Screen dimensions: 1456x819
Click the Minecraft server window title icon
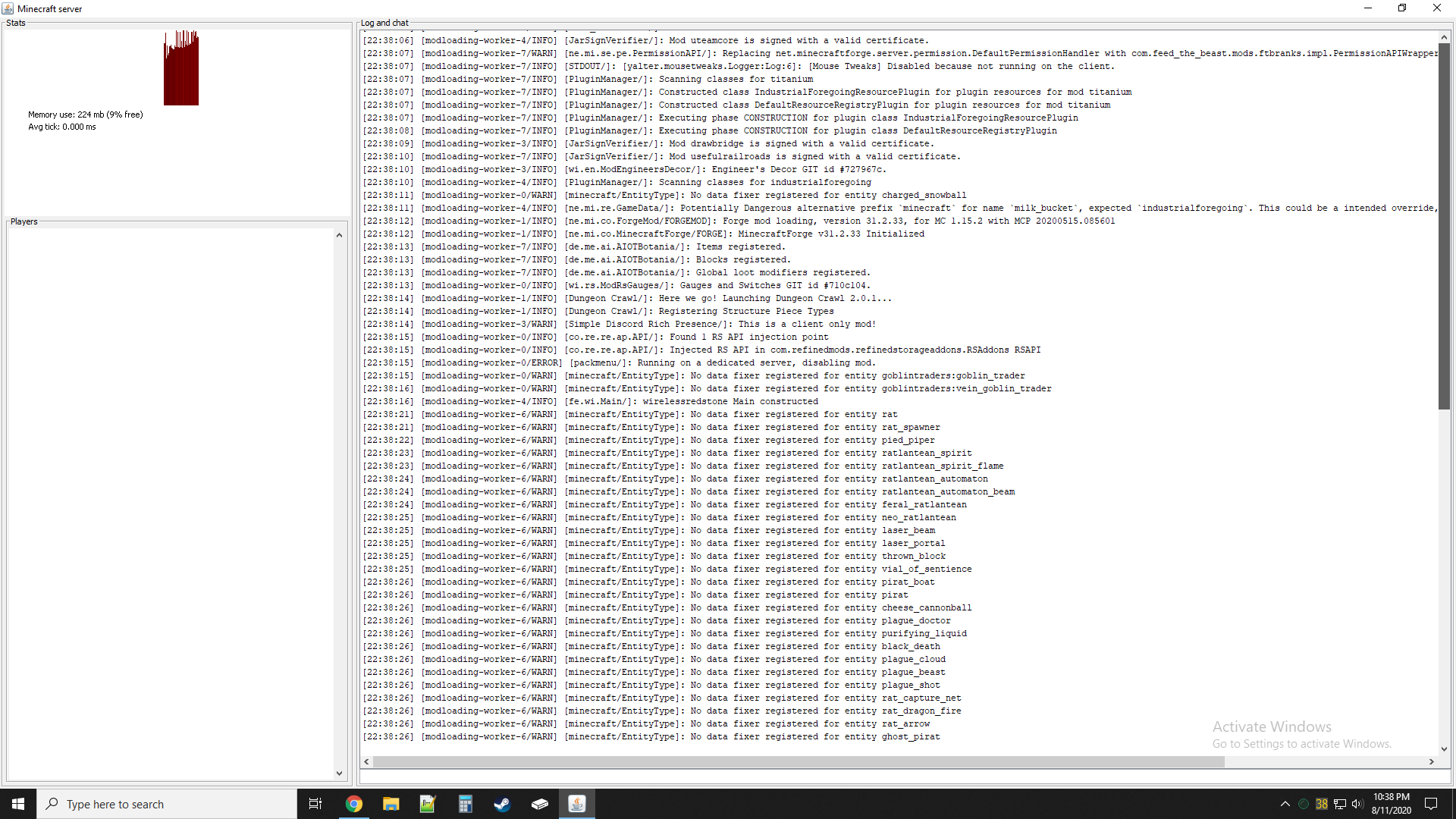click(x=8, y=8)
